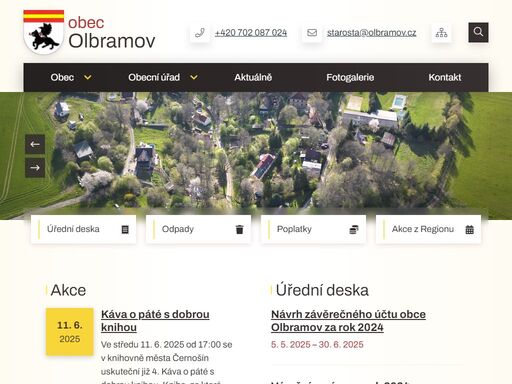
Task: Open the Odpady quick link tile
Action: pos(198,229)
